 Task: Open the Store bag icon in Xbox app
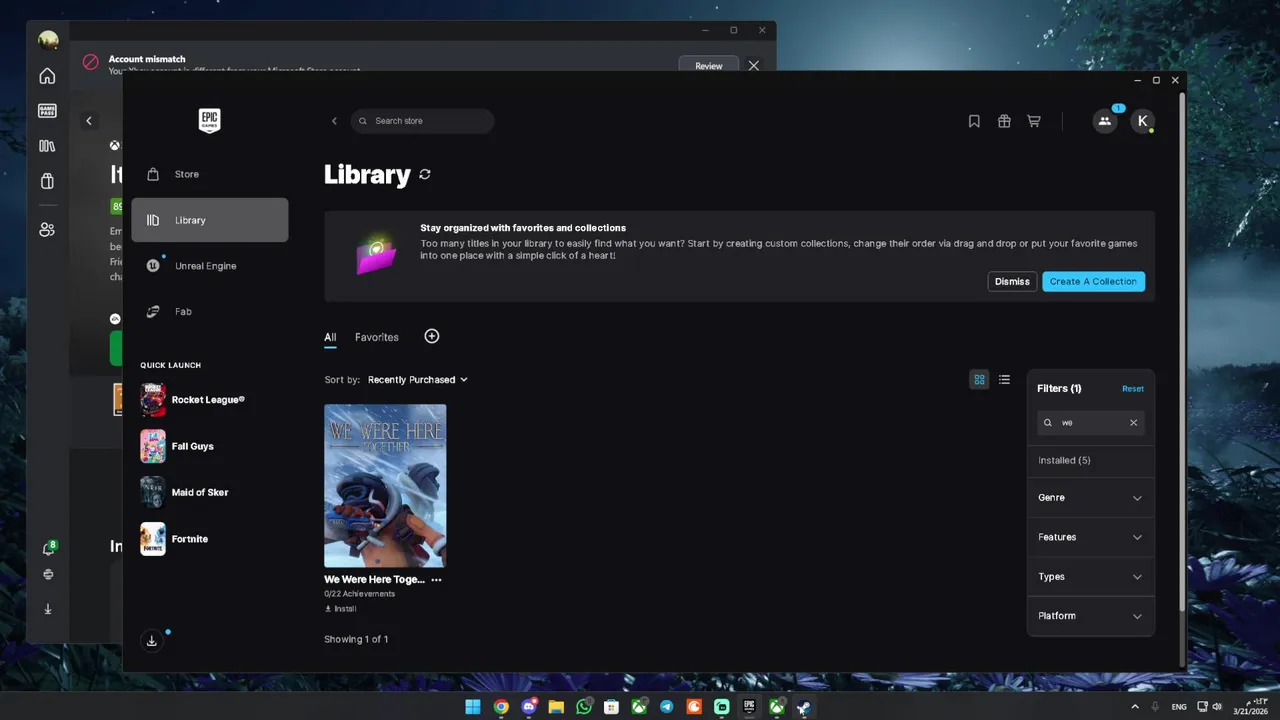(47, 181)
